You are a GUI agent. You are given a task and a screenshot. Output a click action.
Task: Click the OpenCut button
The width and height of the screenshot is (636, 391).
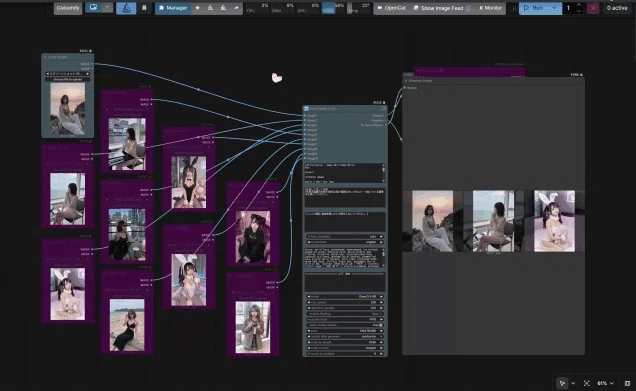click(x=391, y=8)
